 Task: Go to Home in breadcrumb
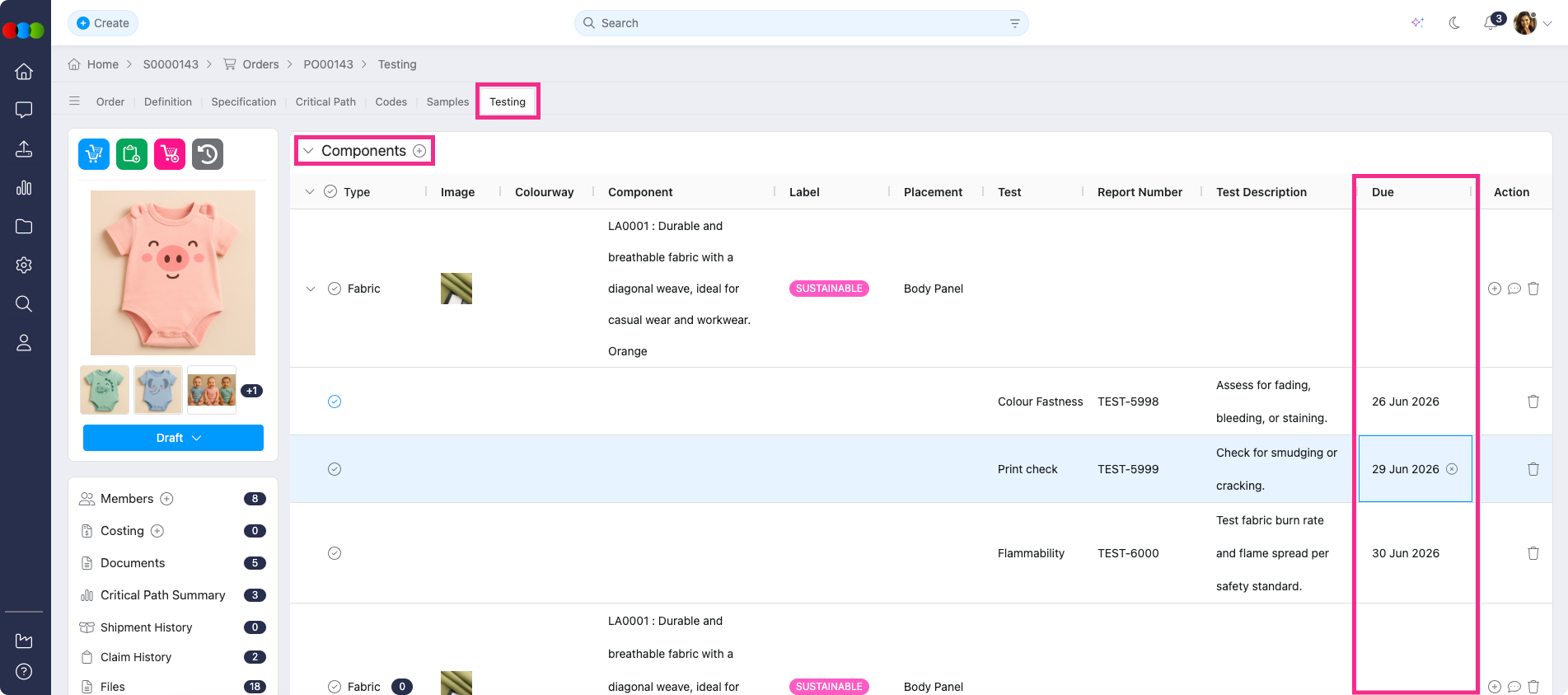point(93,64)
